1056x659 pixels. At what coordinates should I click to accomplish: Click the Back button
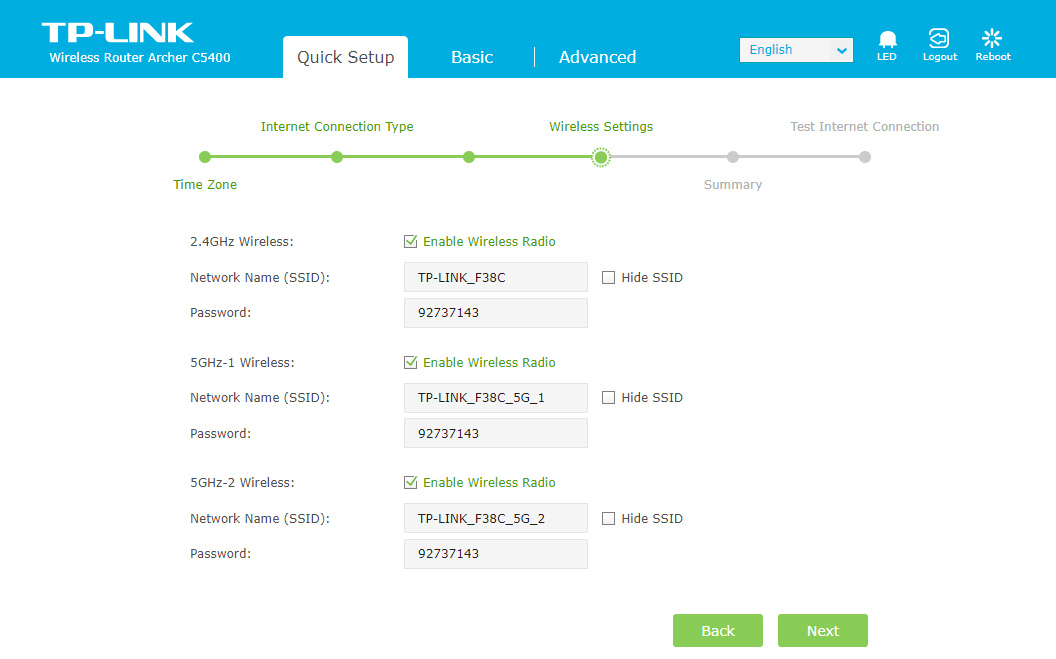click(718, 631)
